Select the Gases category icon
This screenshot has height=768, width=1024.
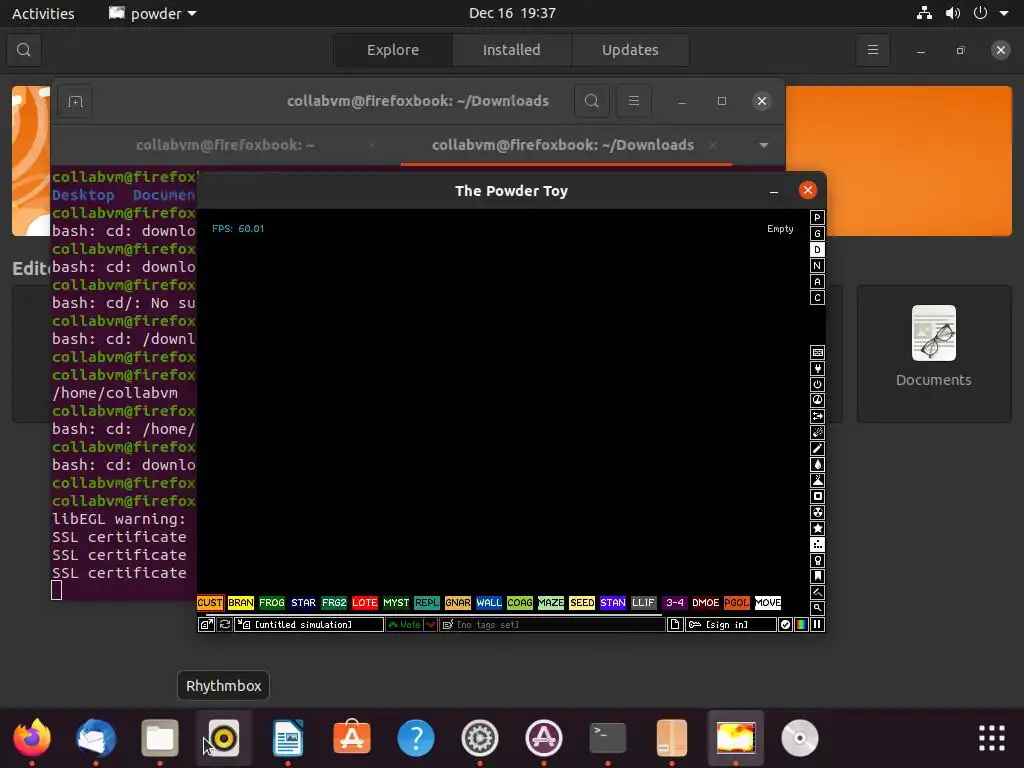[817, 449]
